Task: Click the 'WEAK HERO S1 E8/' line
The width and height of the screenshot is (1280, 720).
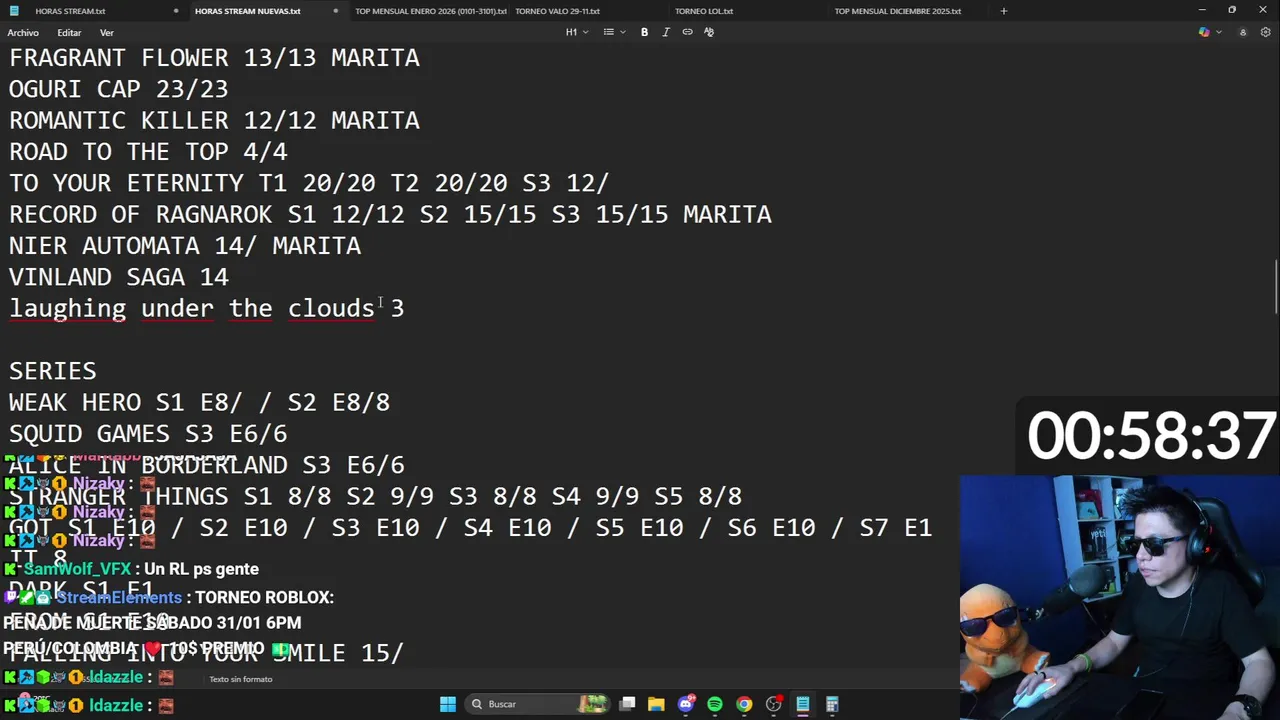Action: [200, 402]
